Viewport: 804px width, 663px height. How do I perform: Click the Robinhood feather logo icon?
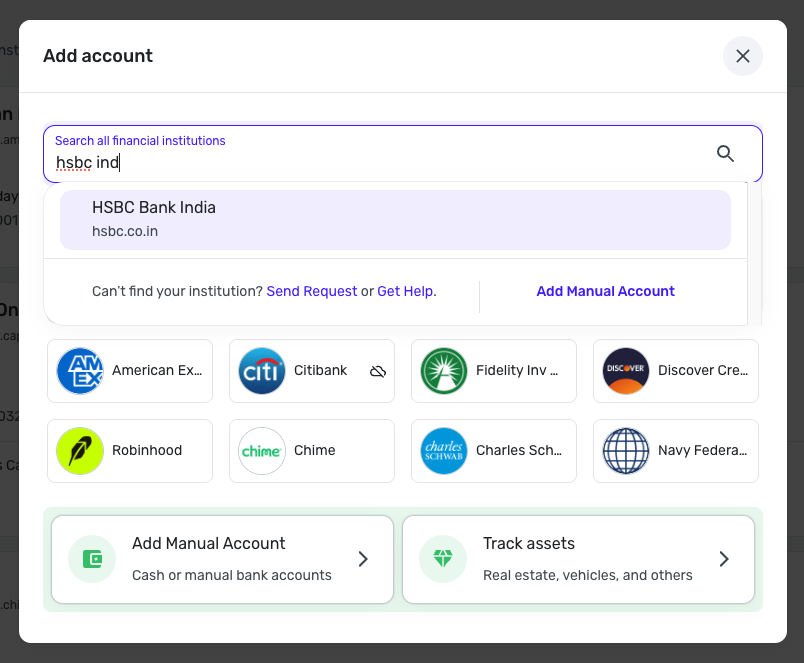[80, 451]
